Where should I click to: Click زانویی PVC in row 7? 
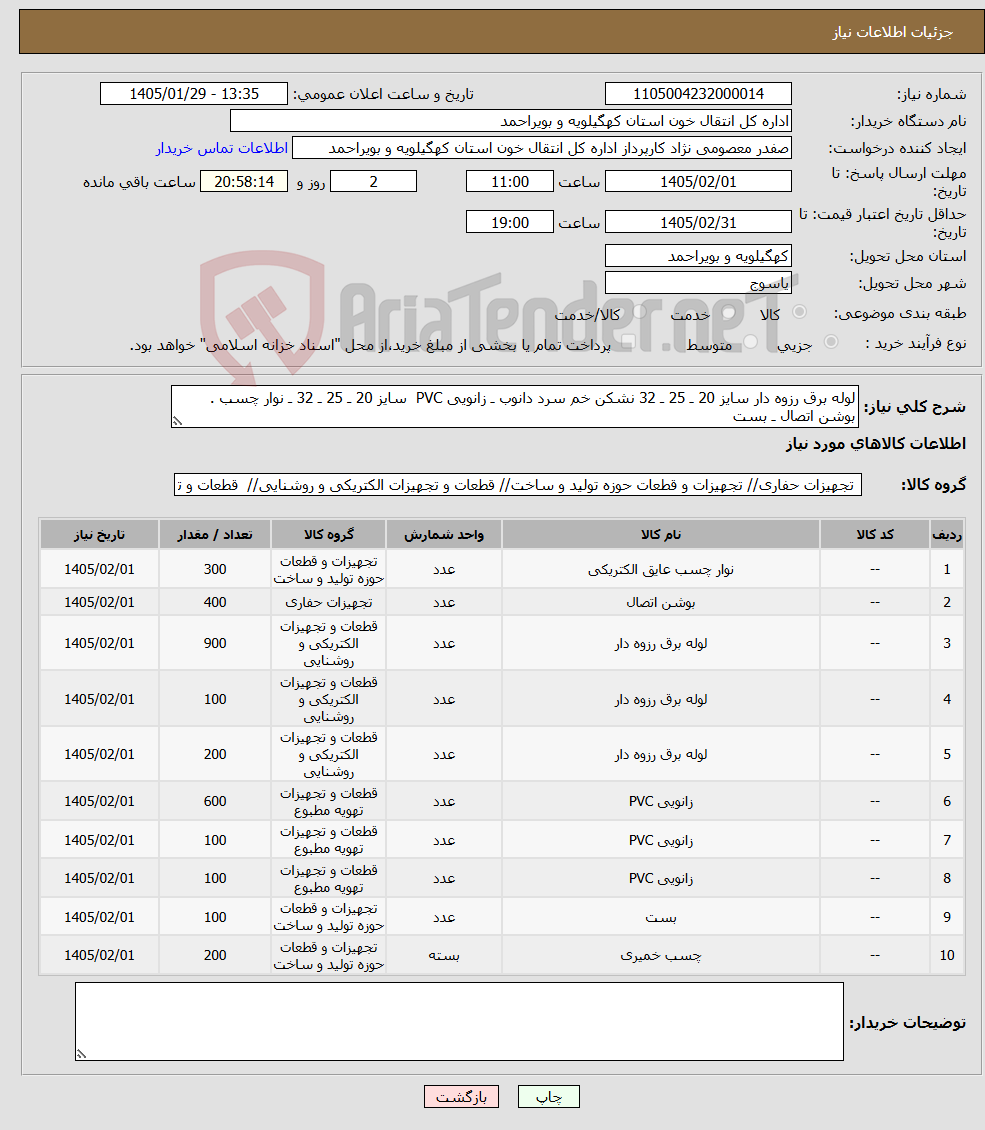click(x=661, y=840)
